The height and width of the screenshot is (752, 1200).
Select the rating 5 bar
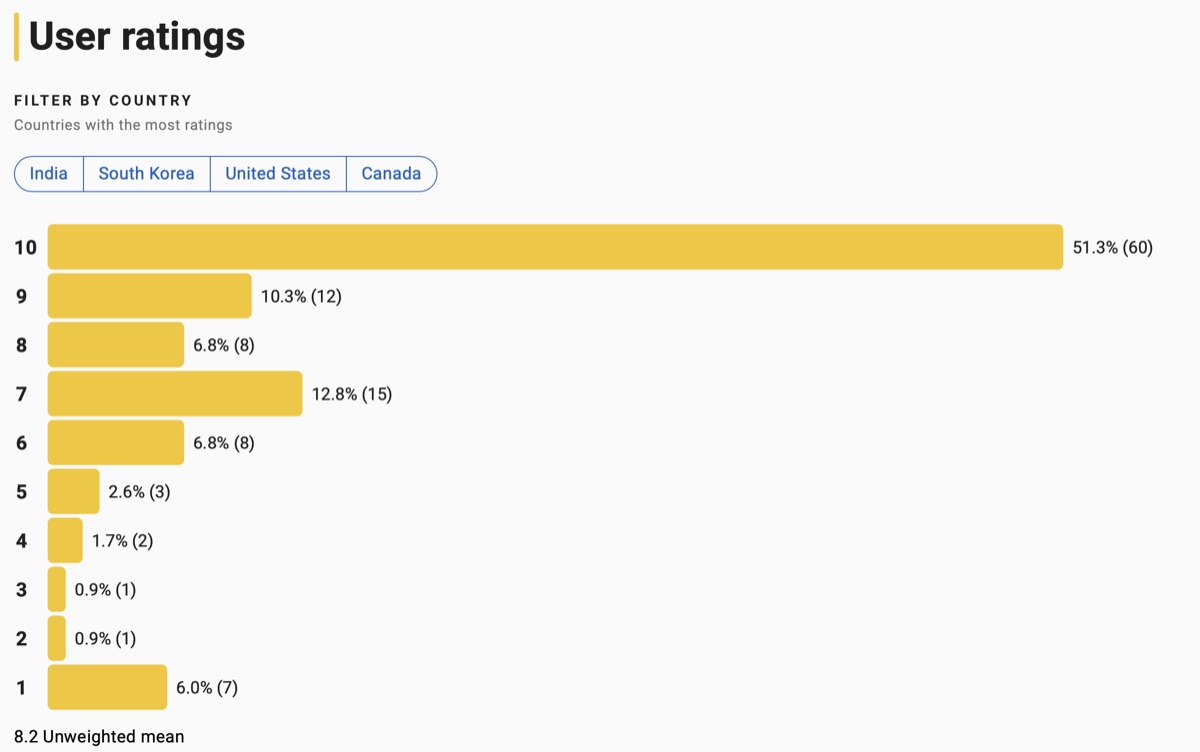pyautogui.click(x=74, y=492)
